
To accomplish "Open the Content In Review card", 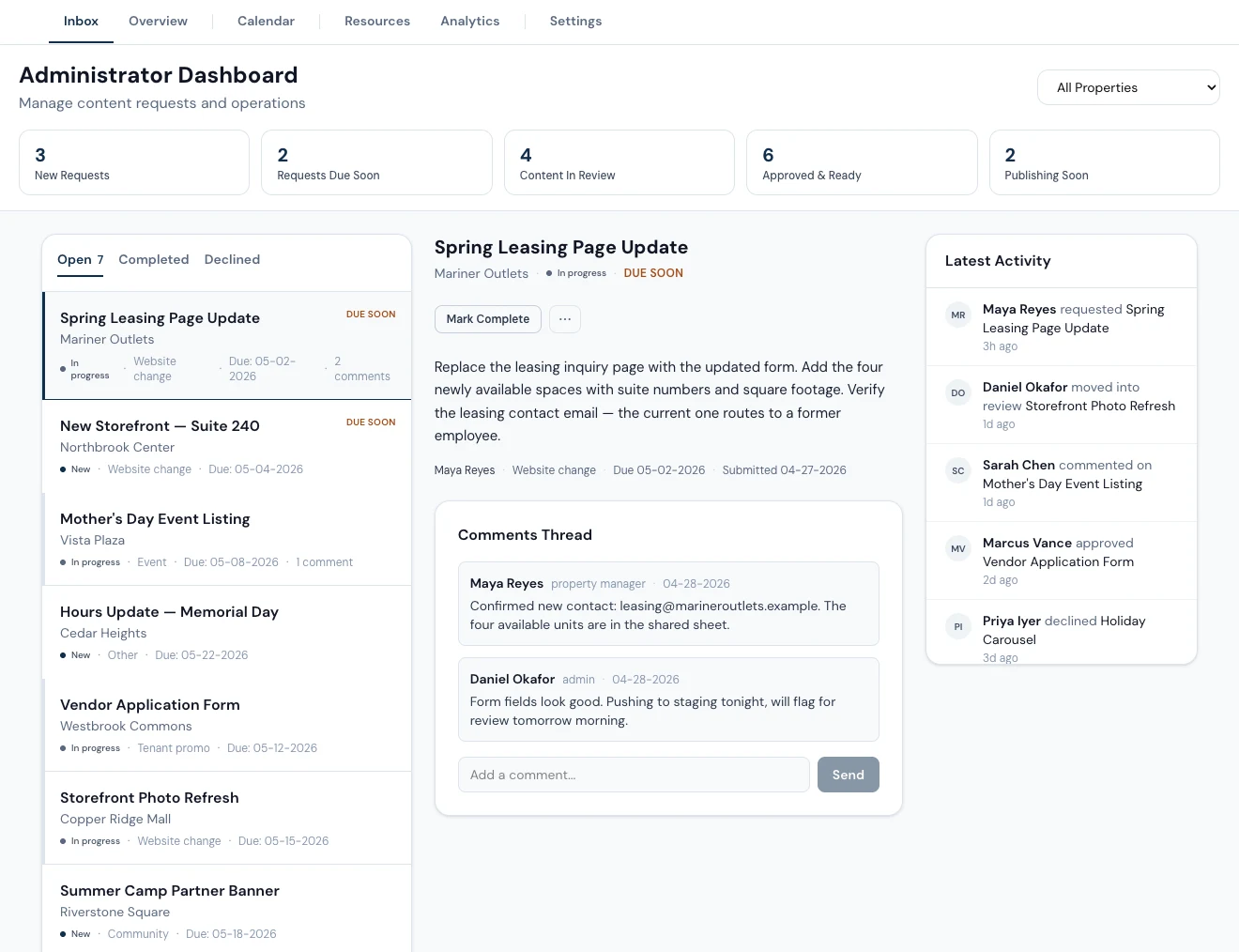I will click(x=619, y=162).
